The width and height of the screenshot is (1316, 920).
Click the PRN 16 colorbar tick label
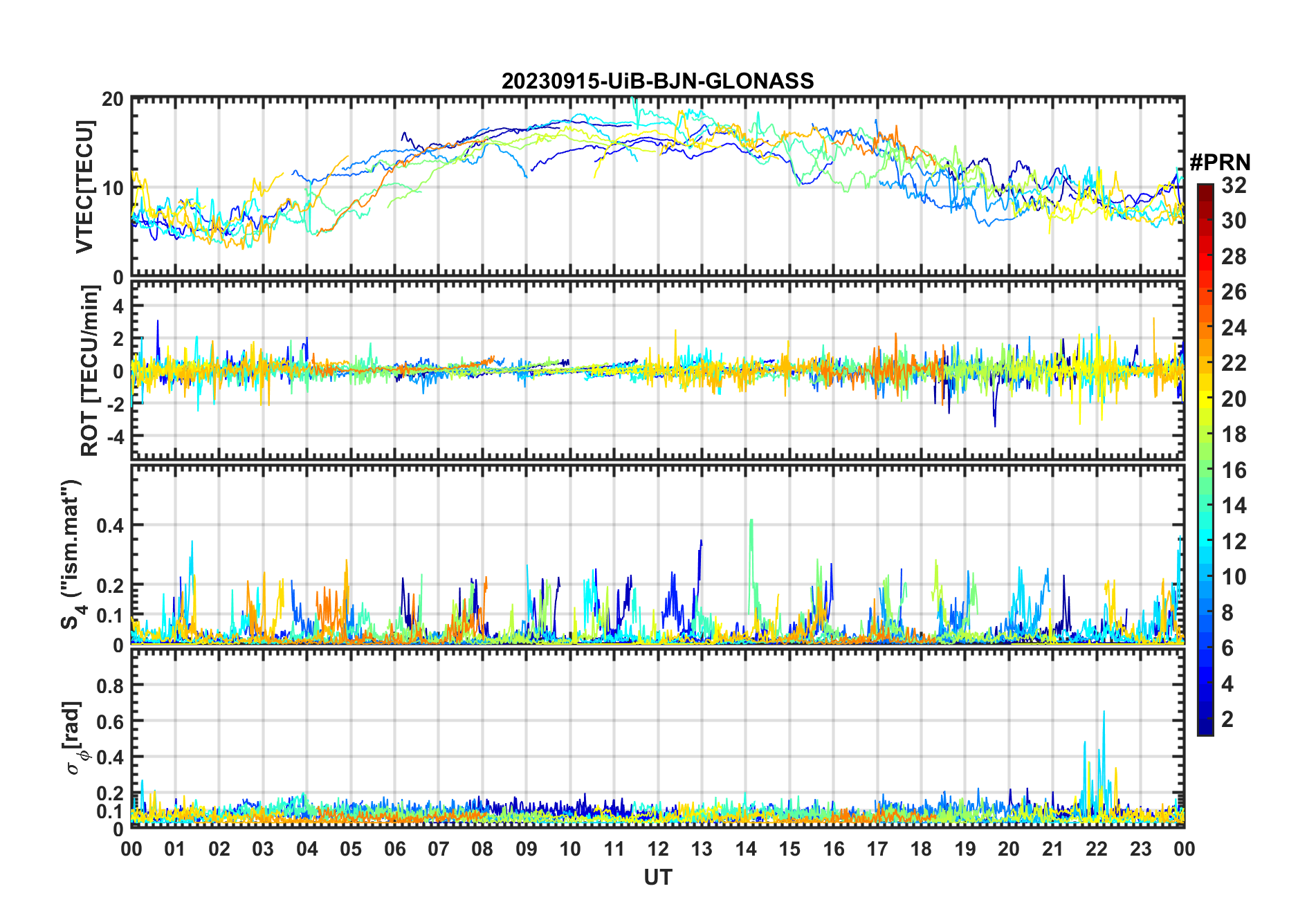point(1234,470)
